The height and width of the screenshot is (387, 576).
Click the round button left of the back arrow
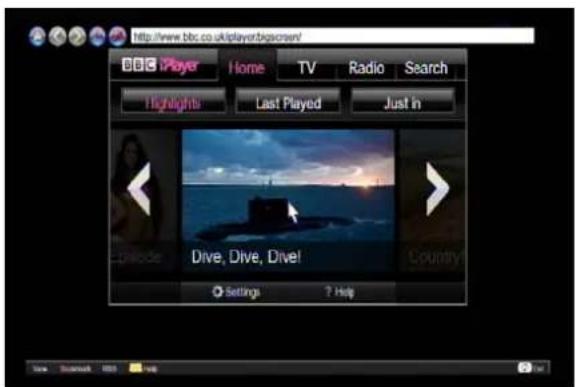pyautogui.click(x=37, y=37)
